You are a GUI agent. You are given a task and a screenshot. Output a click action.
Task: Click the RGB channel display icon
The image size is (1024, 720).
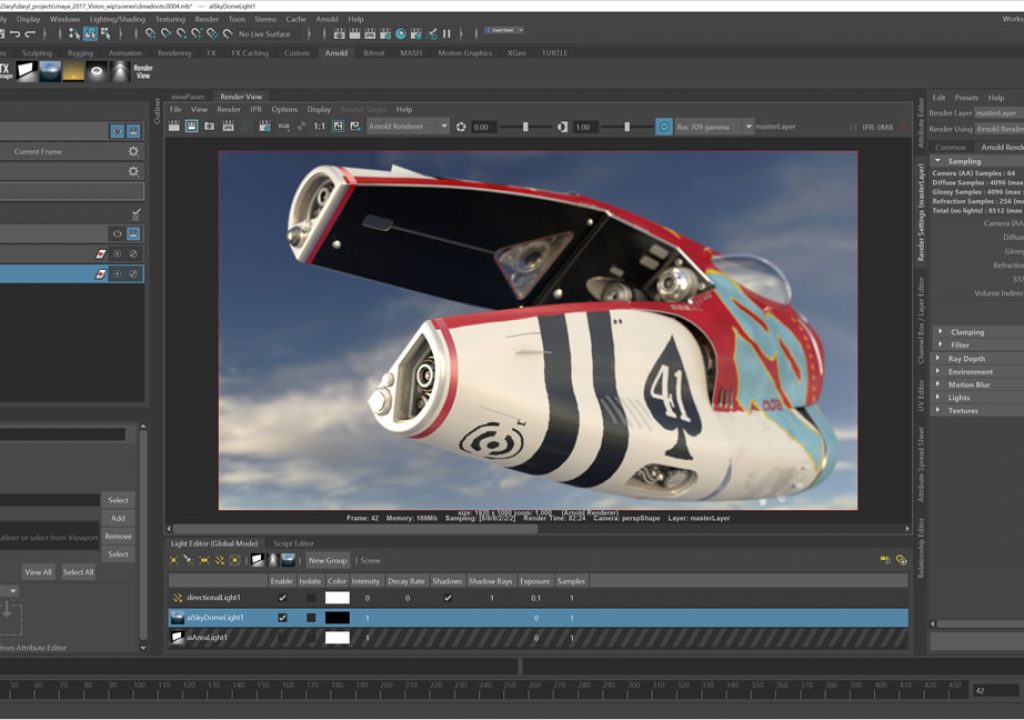tap(284, 126)
